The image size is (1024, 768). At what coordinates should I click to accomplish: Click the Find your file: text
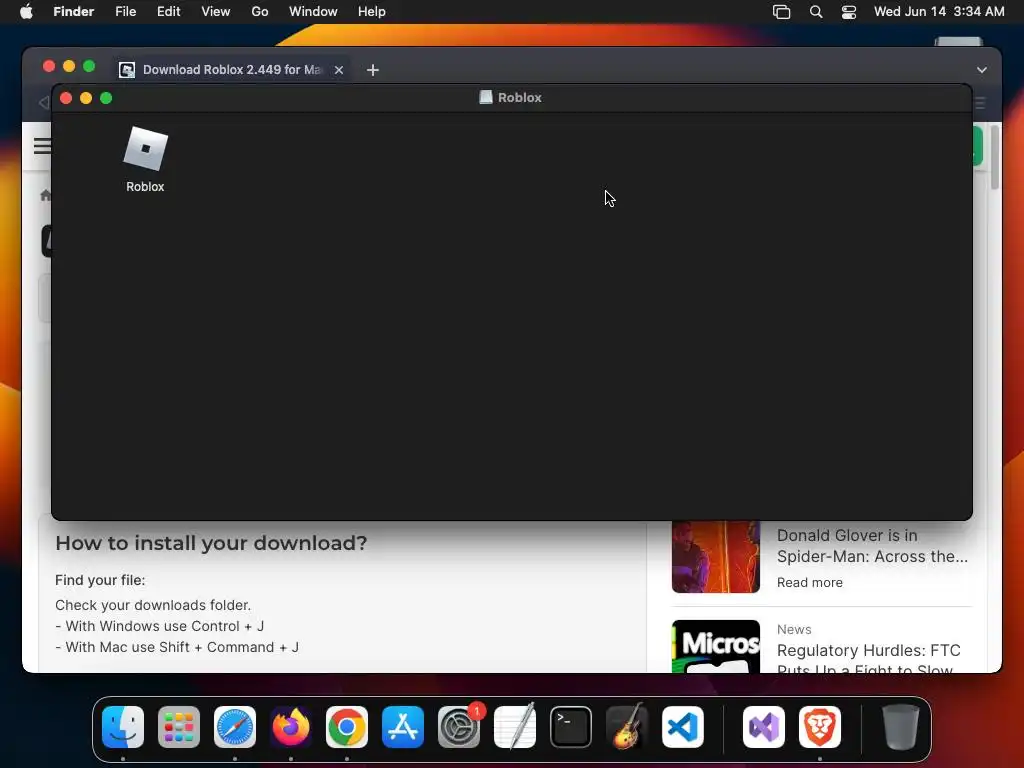tap(100, 581)
